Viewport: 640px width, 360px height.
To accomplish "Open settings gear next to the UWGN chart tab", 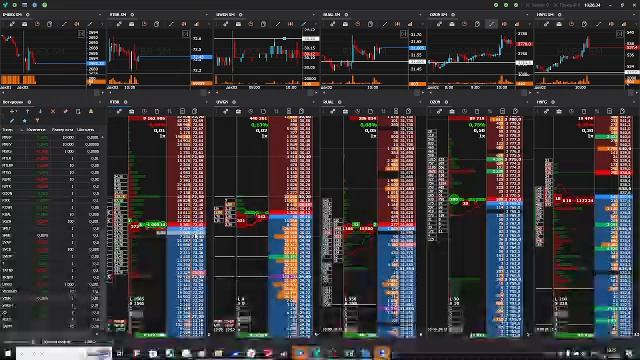I will pos(241,14).
